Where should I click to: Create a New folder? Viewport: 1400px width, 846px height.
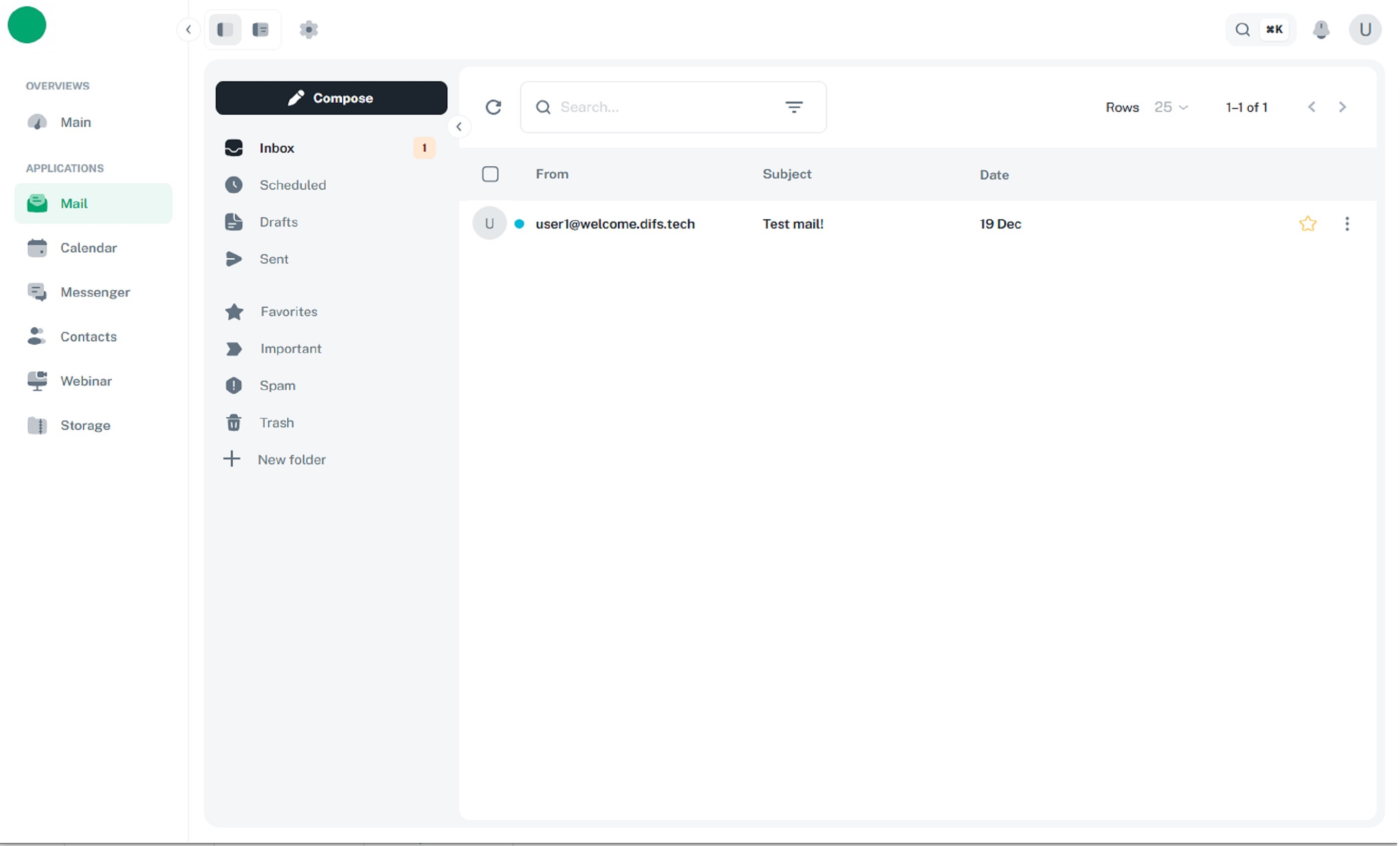point(330,459)
